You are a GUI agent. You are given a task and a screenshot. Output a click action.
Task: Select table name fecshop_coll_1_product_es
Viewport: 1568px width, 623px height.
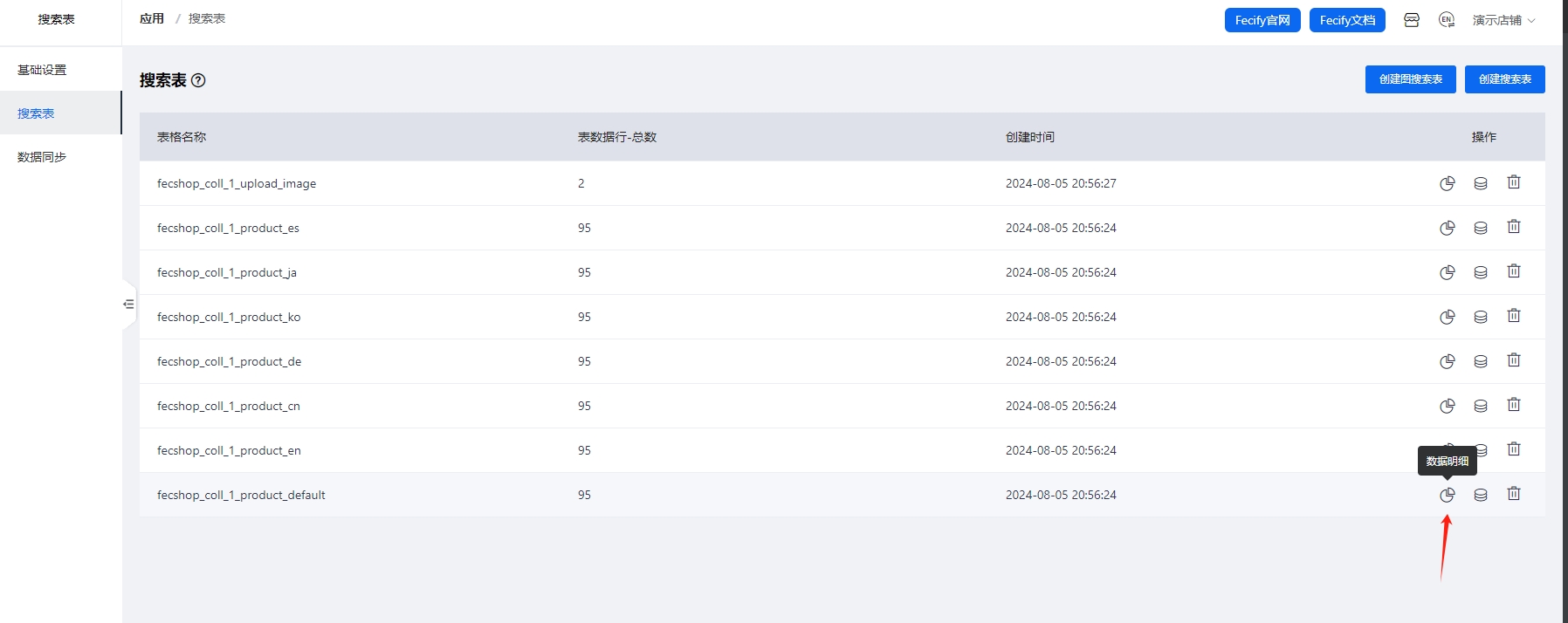228,228
